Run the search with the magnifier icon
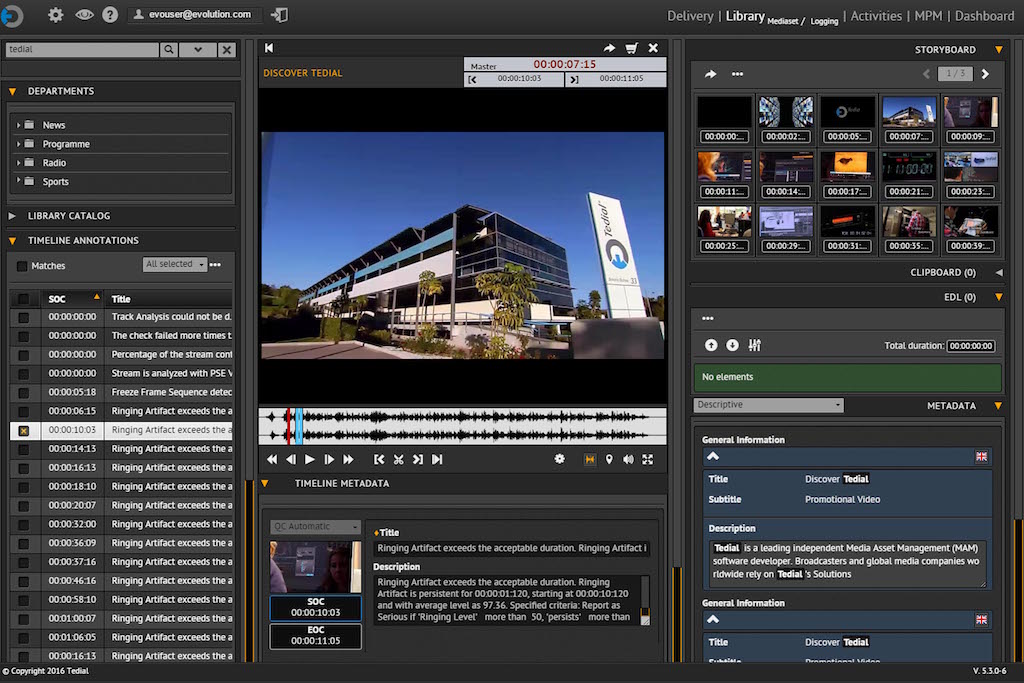This screenshot has width=1024, height=683. pyautogui.click(x=168, y=49)
